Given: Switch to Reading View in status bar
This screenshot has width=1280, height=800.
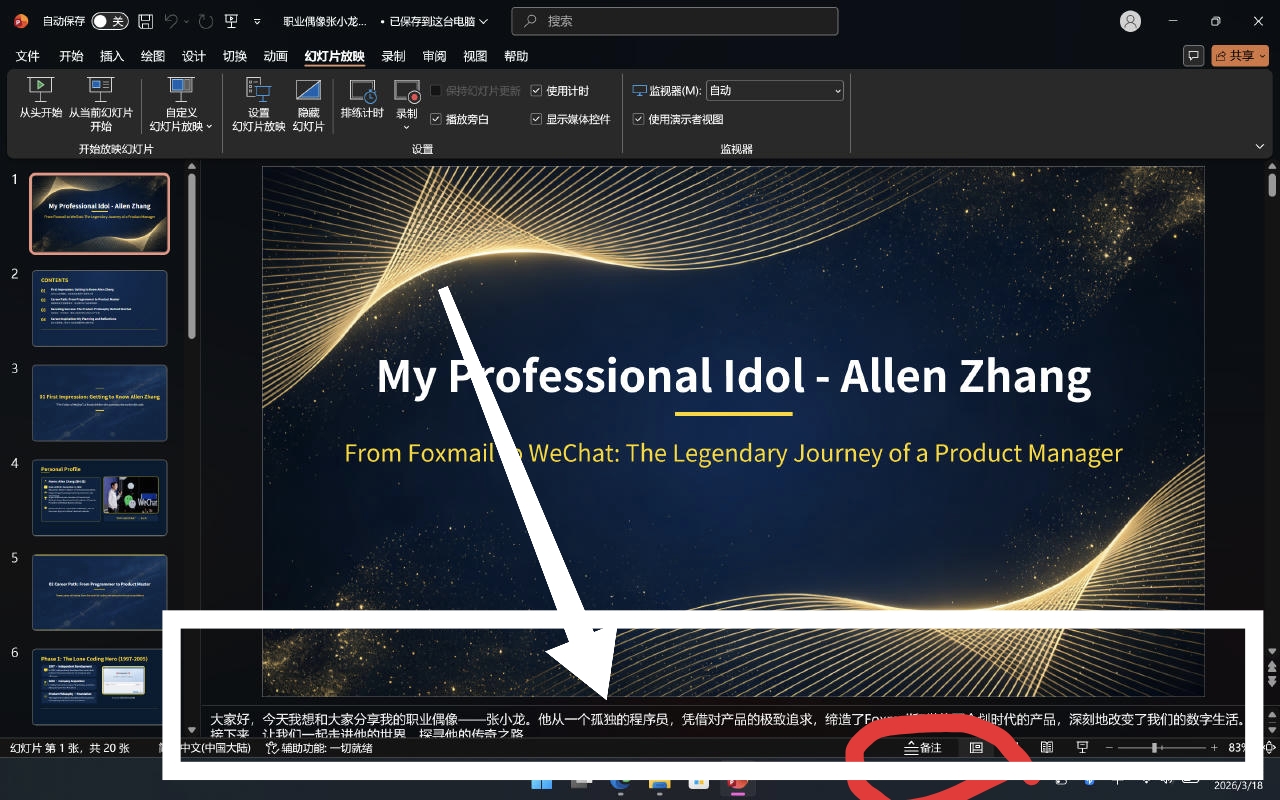Looking at the screenshot, I should click(1046, 748).
